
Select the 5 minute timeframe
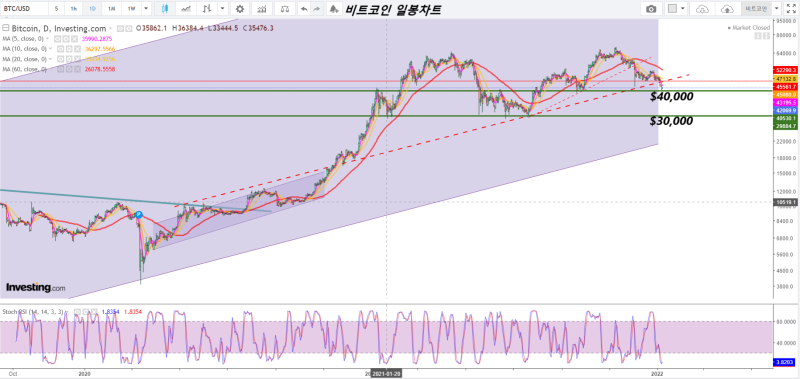point(56,9)
